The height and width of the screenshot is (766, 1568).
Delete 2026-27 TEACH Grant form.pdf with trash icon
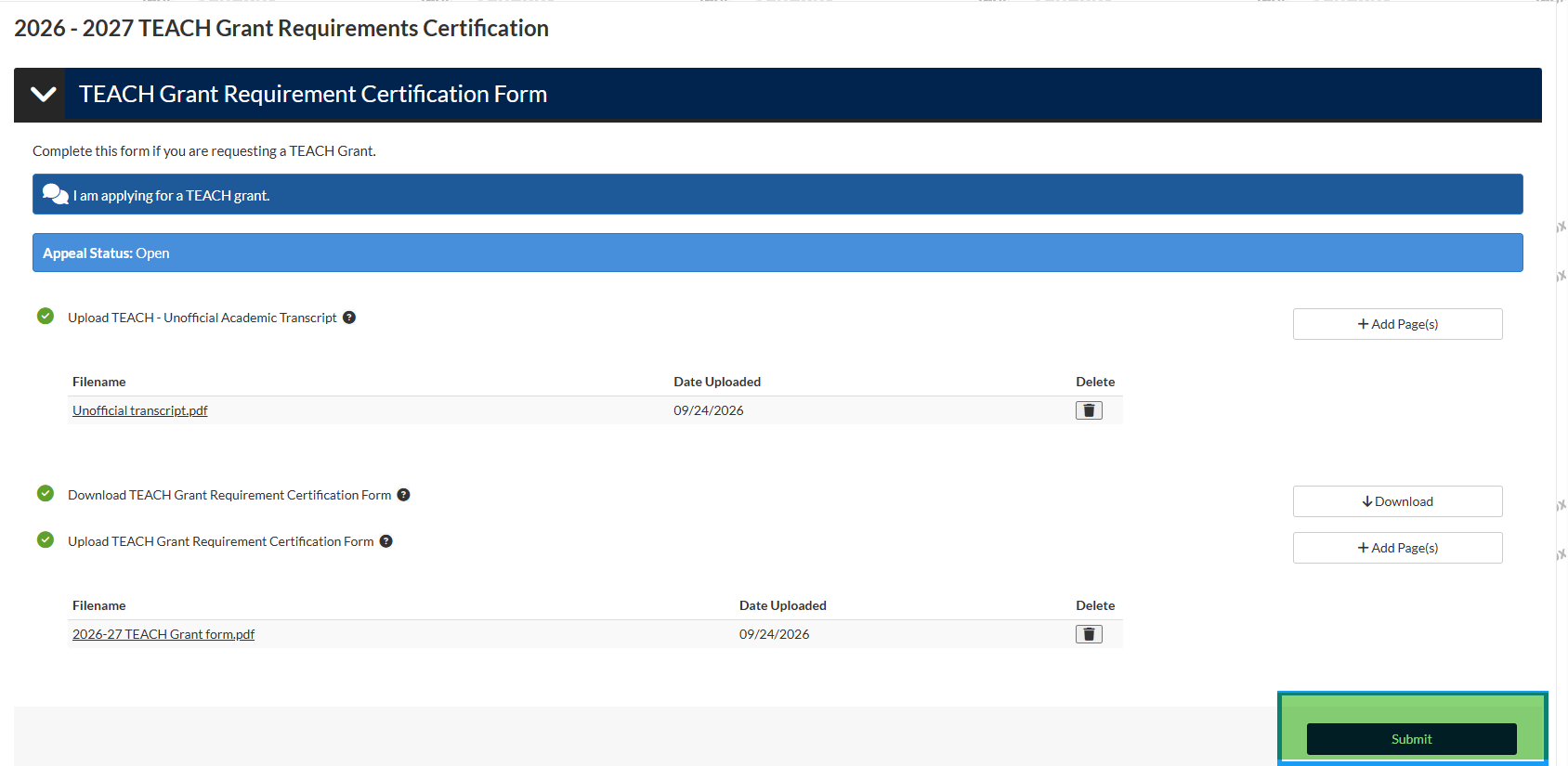pyautogui.click(x=1089, y=634)
